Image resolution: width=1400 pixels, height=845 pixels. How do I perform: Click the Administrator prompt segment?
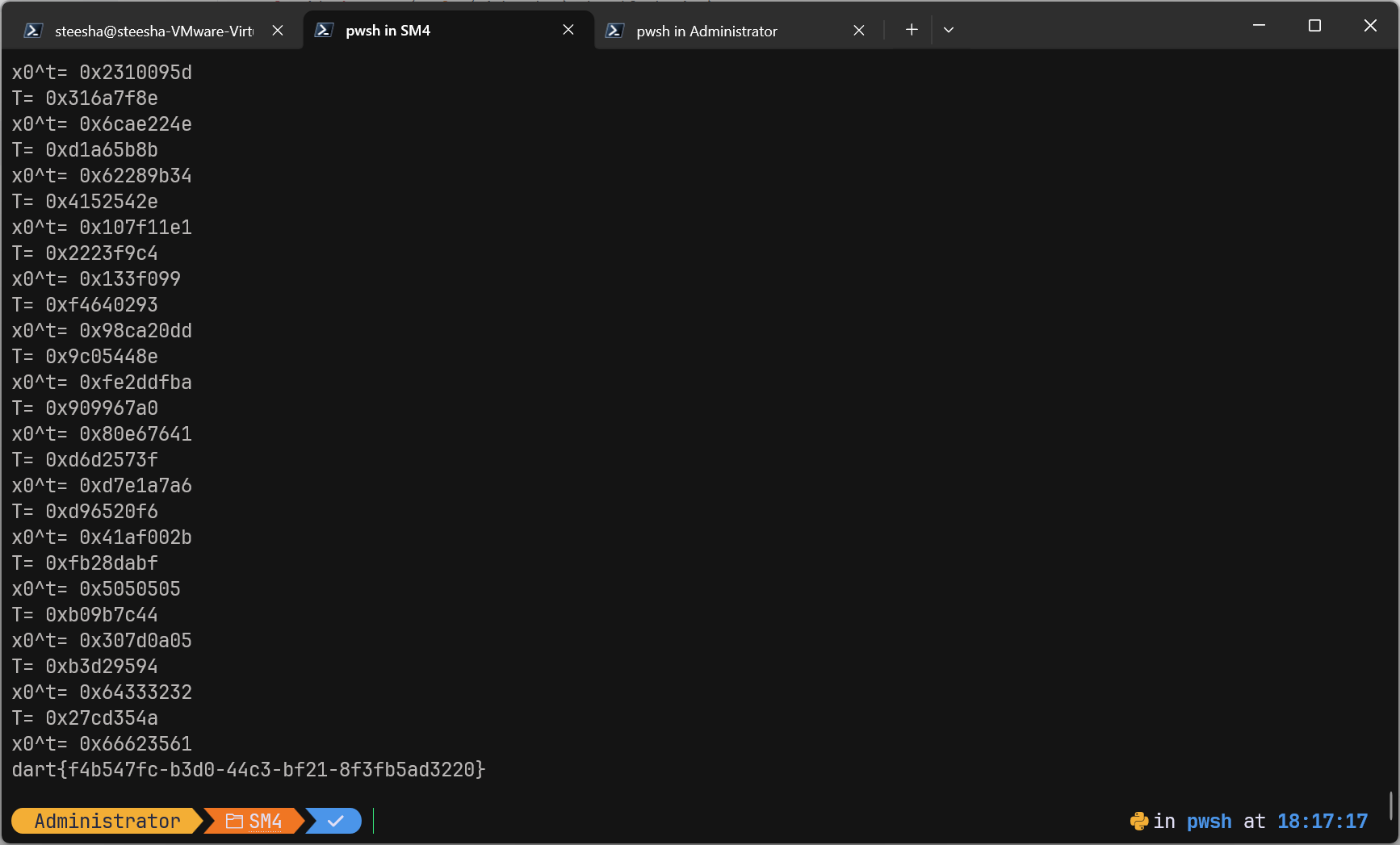[x=107, y=821]
